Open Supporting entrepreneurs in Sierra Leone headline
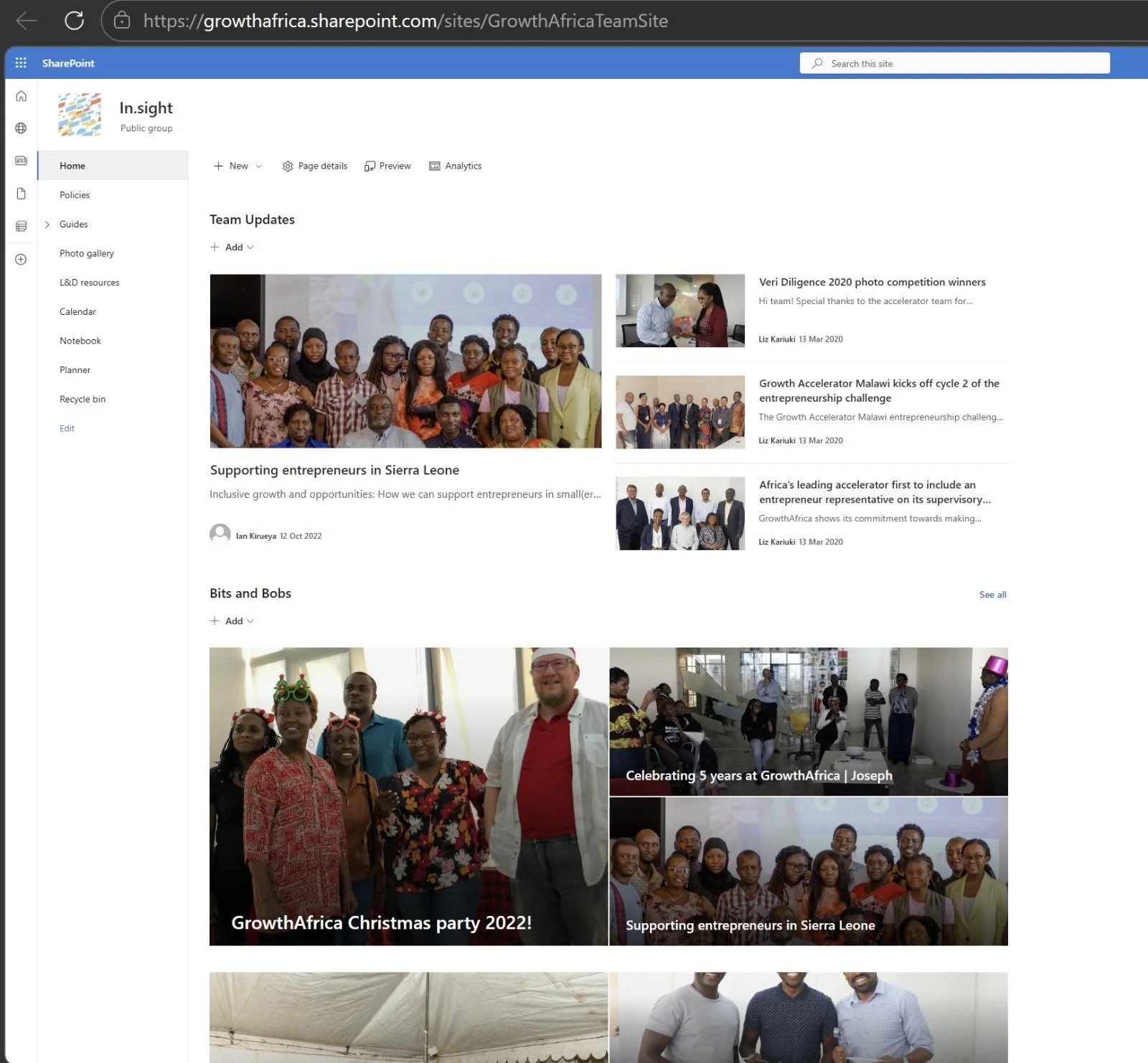 click(334, 471)
